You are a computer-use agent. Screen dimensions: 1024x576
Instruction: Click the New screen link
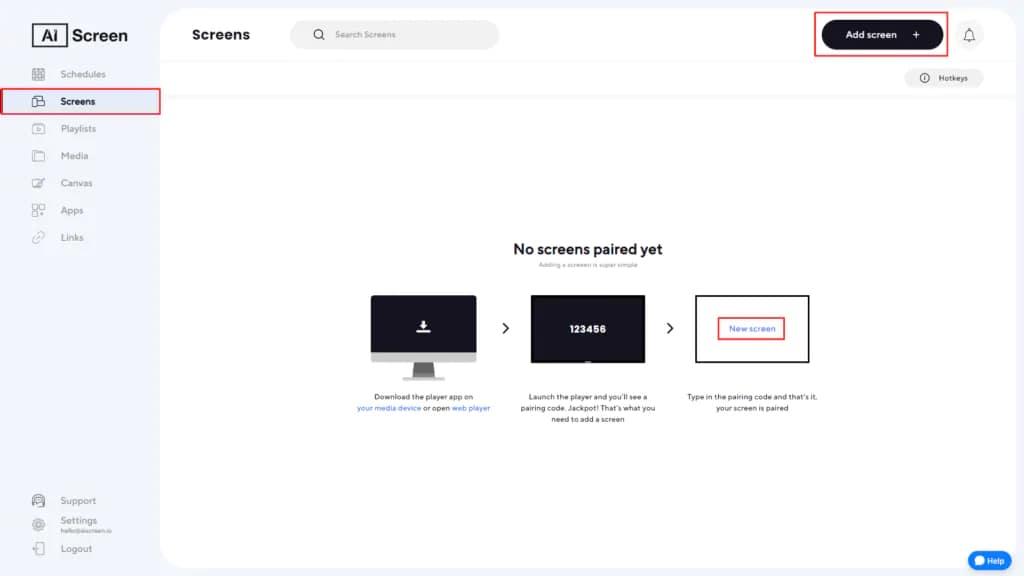(x=752, y=329)
